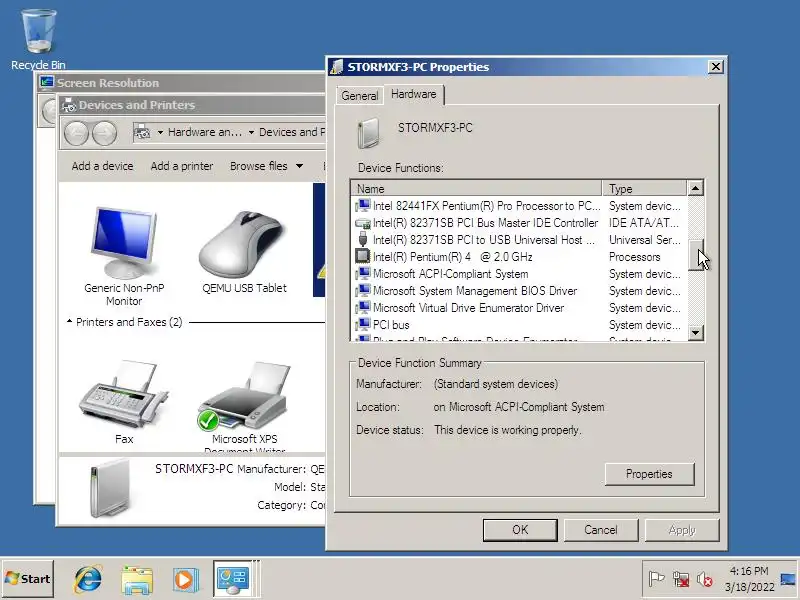This screenshot has width=800, height=600.
Task: Click the Hardware an... breadcrumb
Action: (205, 132)
